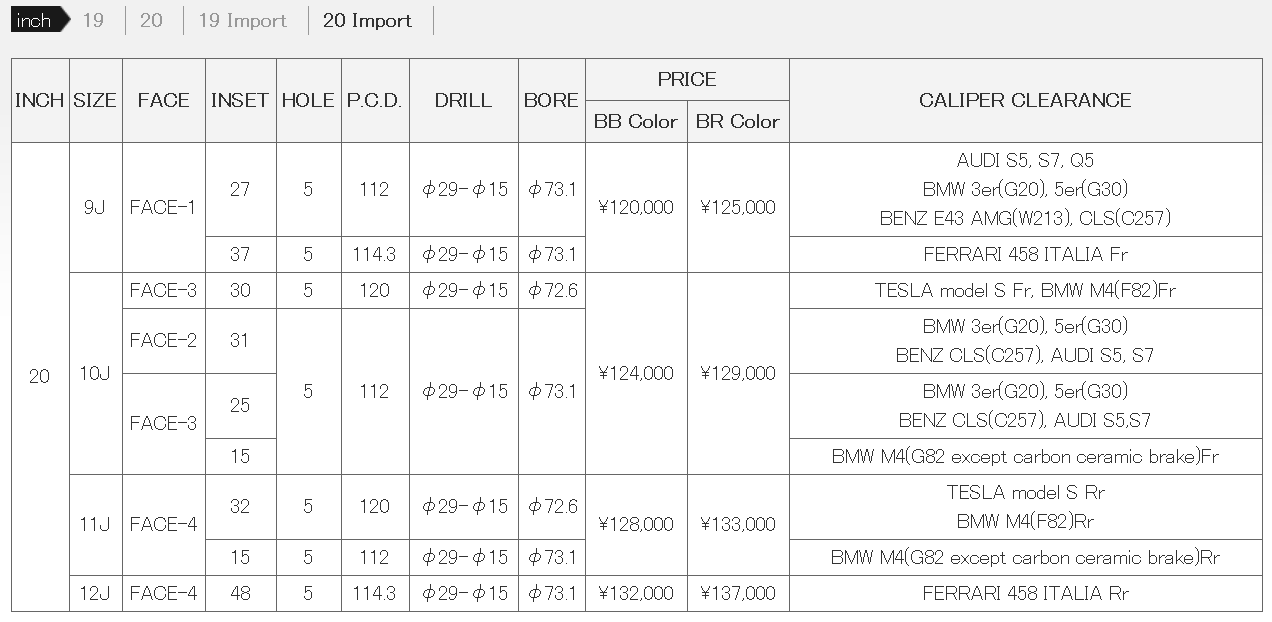Click the black inch label
Screen dimensions: 1272x622
35,21
